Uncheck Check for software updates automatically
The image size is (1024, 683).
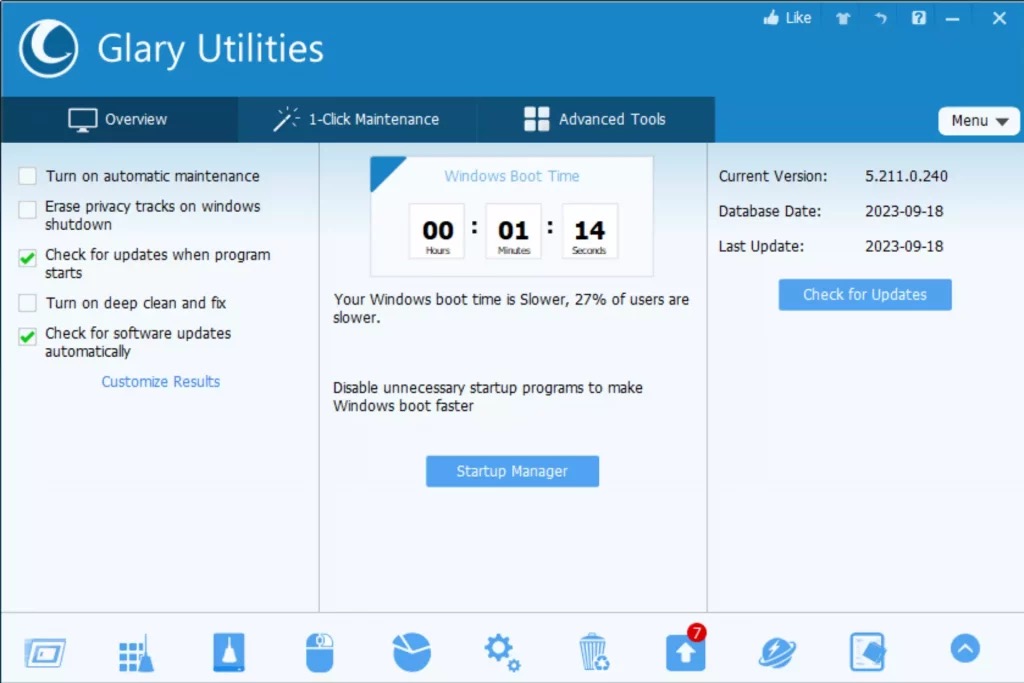coord(27,336)
